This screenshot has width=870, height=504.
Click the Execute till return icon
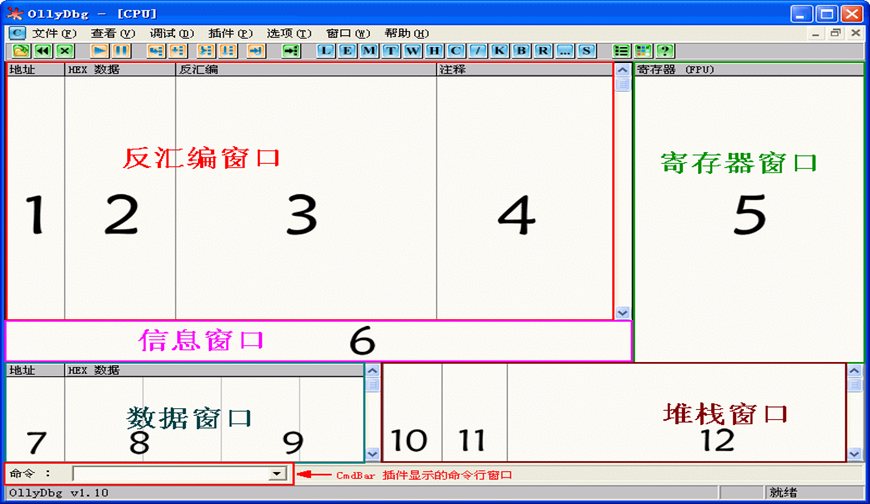[256, 51]
